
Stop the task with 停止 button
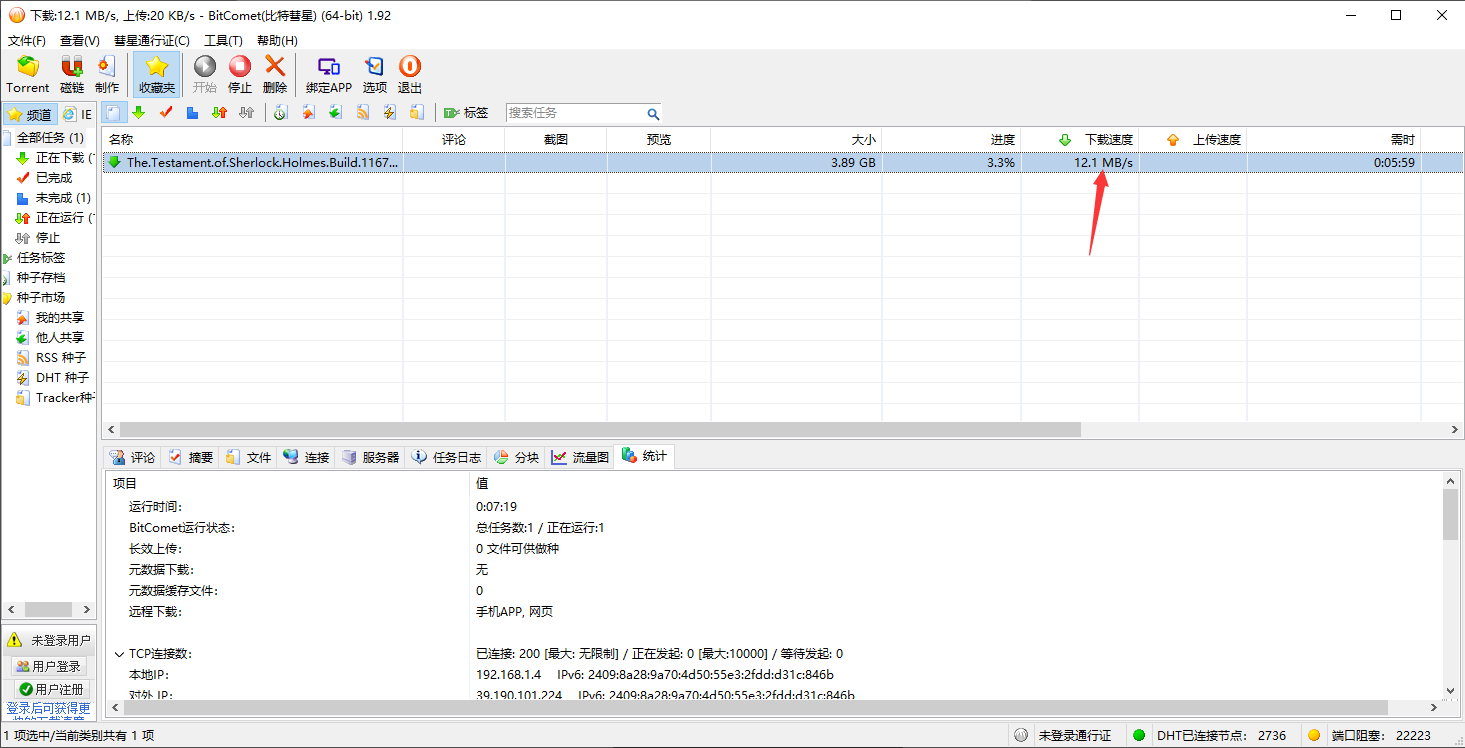tap(240, 75)
